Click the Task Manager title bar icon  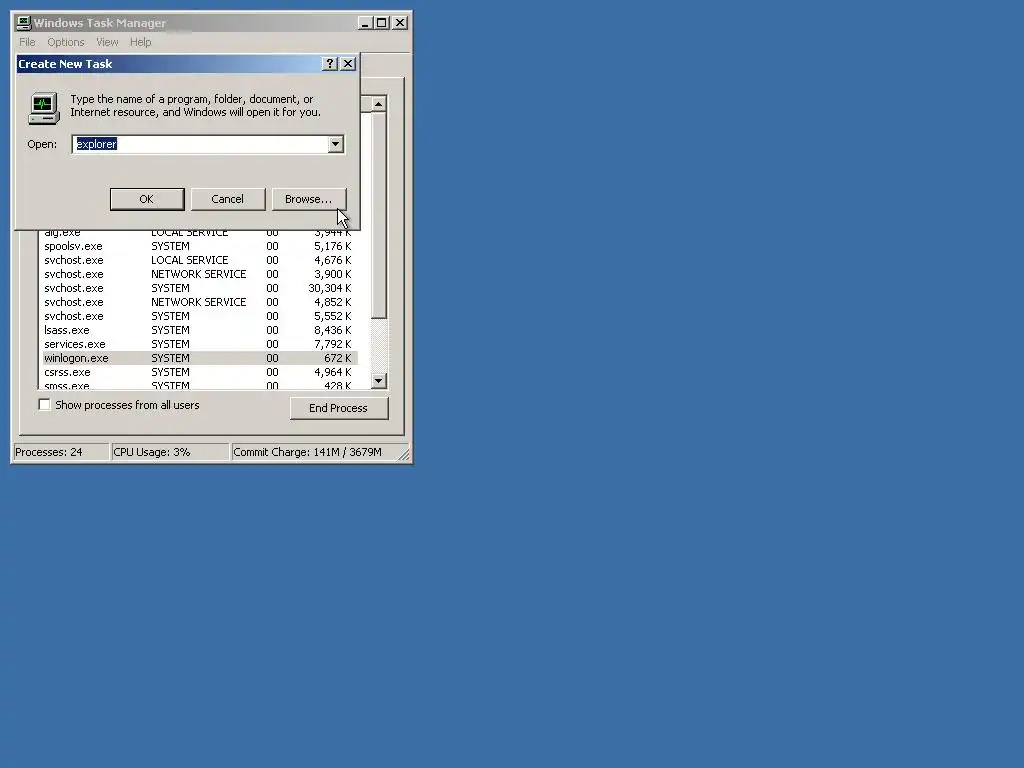point(24,23)
